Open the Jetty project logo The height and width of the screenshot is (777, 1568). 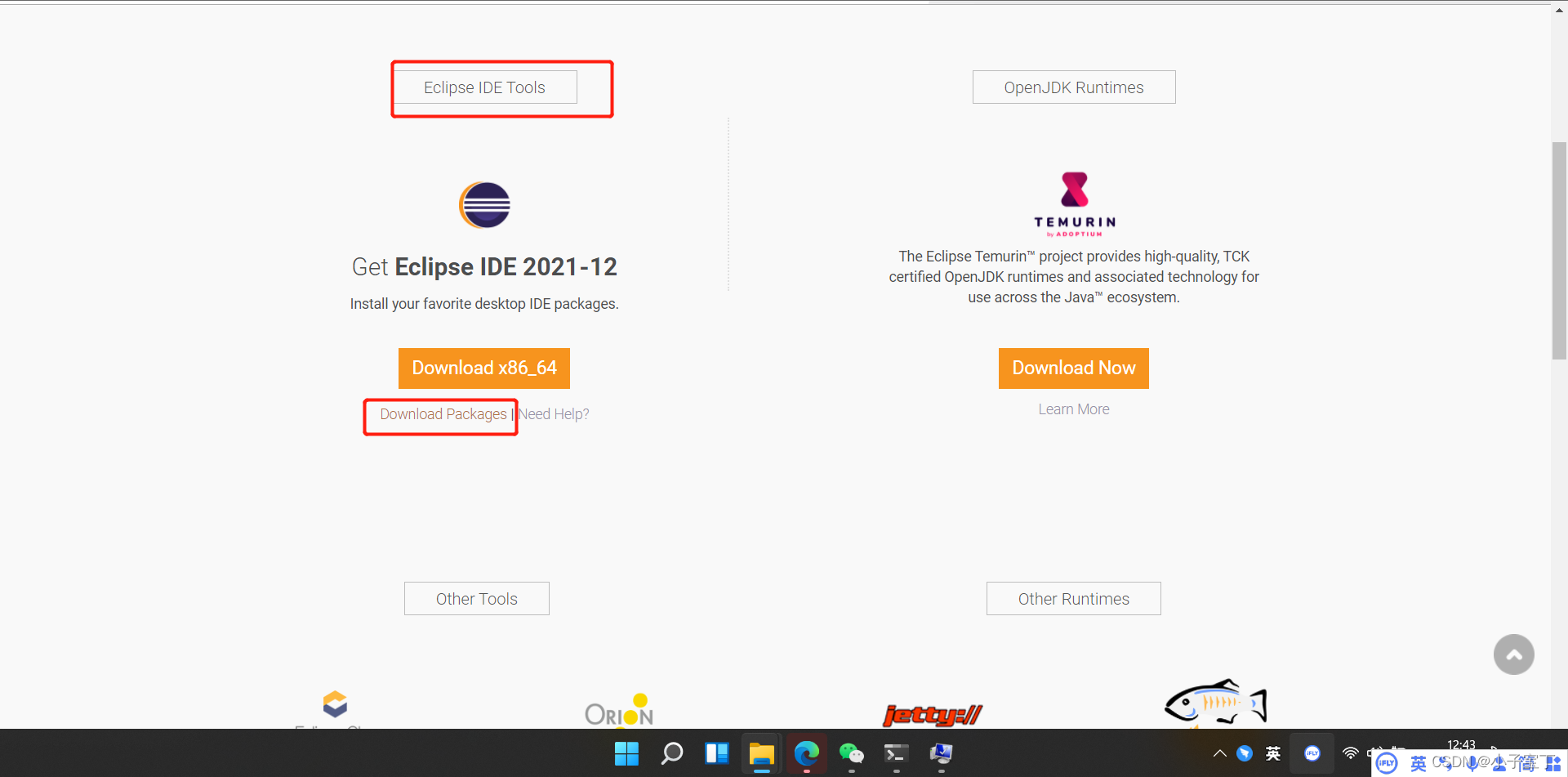tap(933, 715)
